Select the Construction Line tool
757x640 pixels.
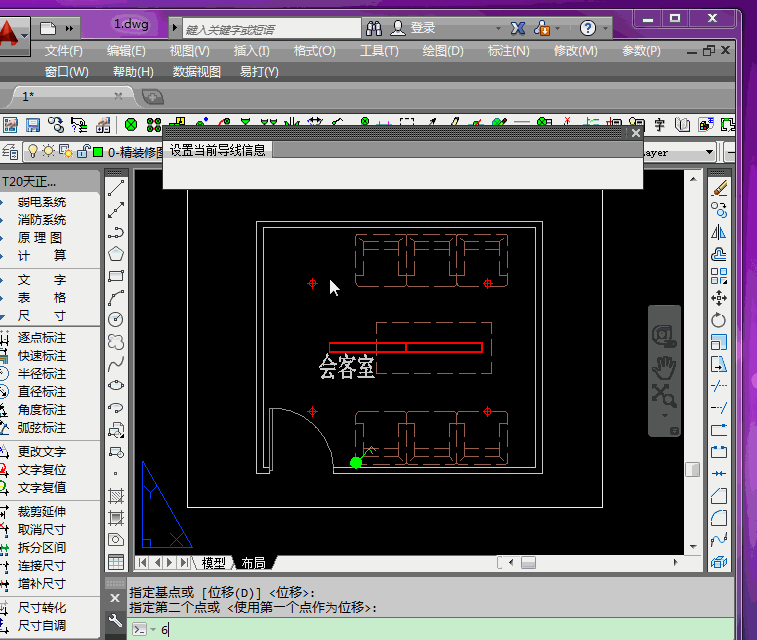tap(116, 210)
